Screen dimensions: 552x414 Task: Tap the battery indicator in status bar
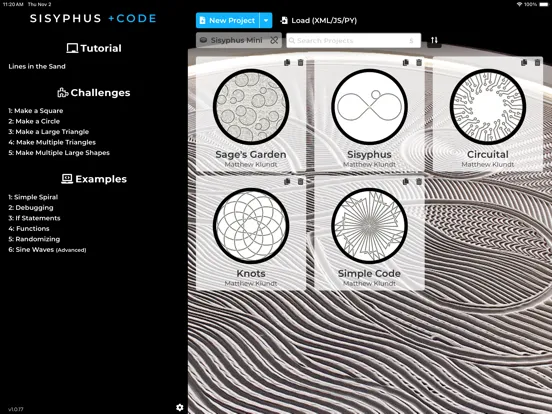tap(544, 4)
